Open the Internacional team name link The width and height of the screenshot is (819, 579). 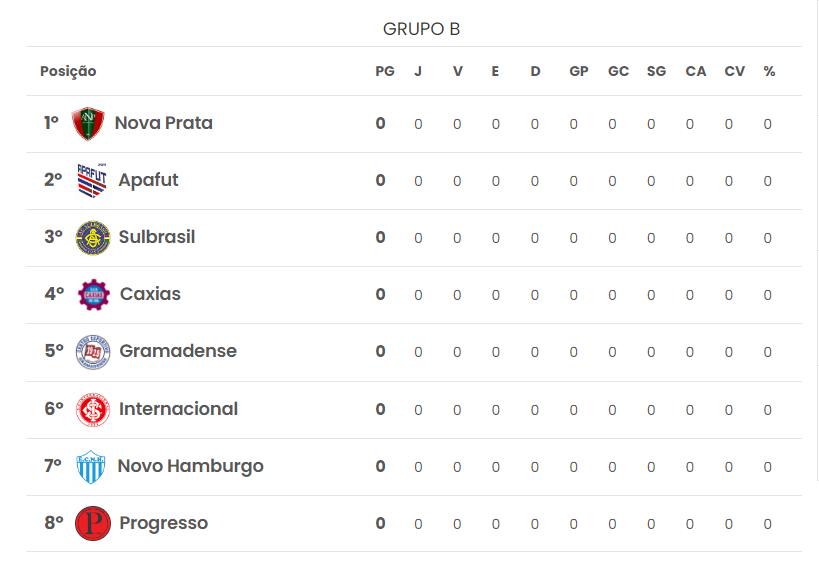click(x=178, y=409)
